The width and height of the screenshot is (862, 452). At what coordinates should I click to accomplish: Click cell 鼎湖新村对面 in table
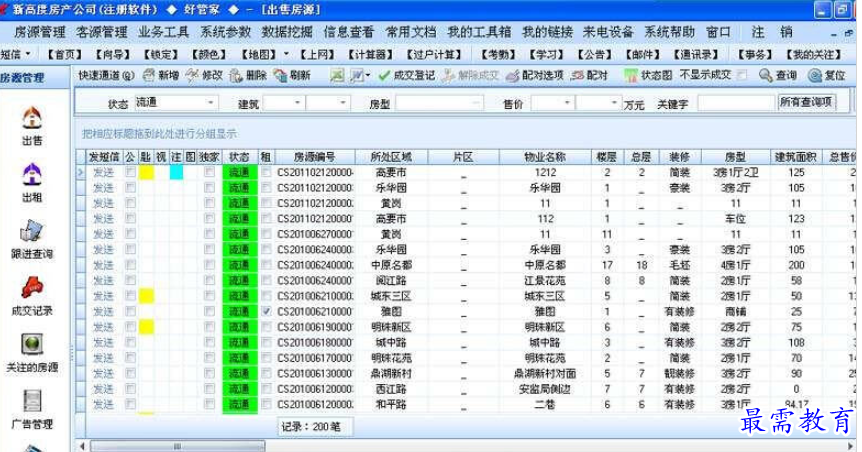545,373
